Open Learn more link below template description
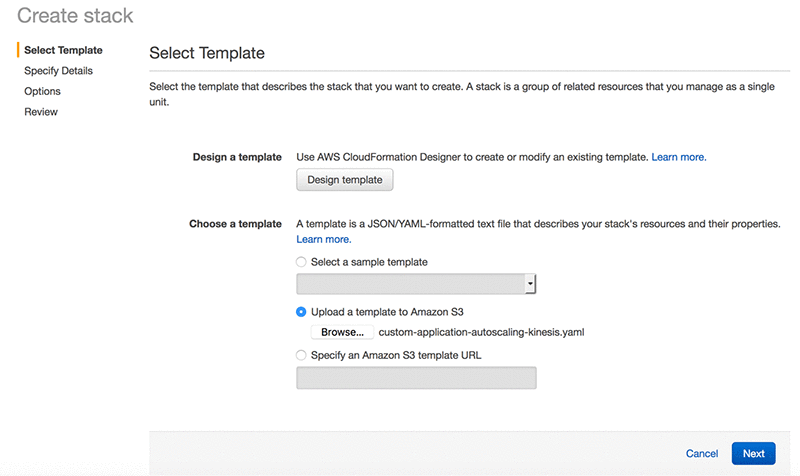The height and width of the screenshot is (476, 800). click(x=324, y=240)
